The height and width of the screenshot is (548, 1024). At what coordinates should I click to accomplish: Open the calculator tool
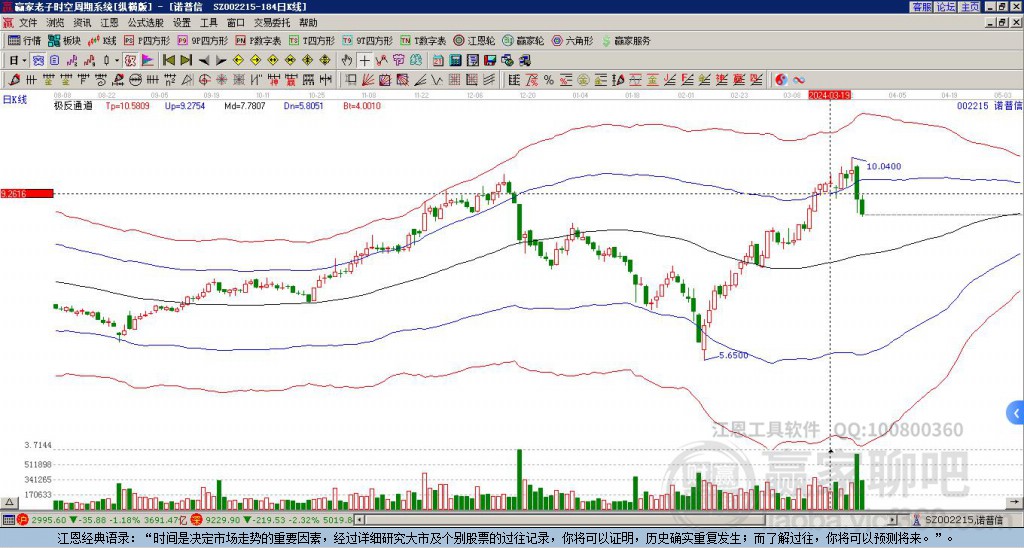click(x=455, y=61)
